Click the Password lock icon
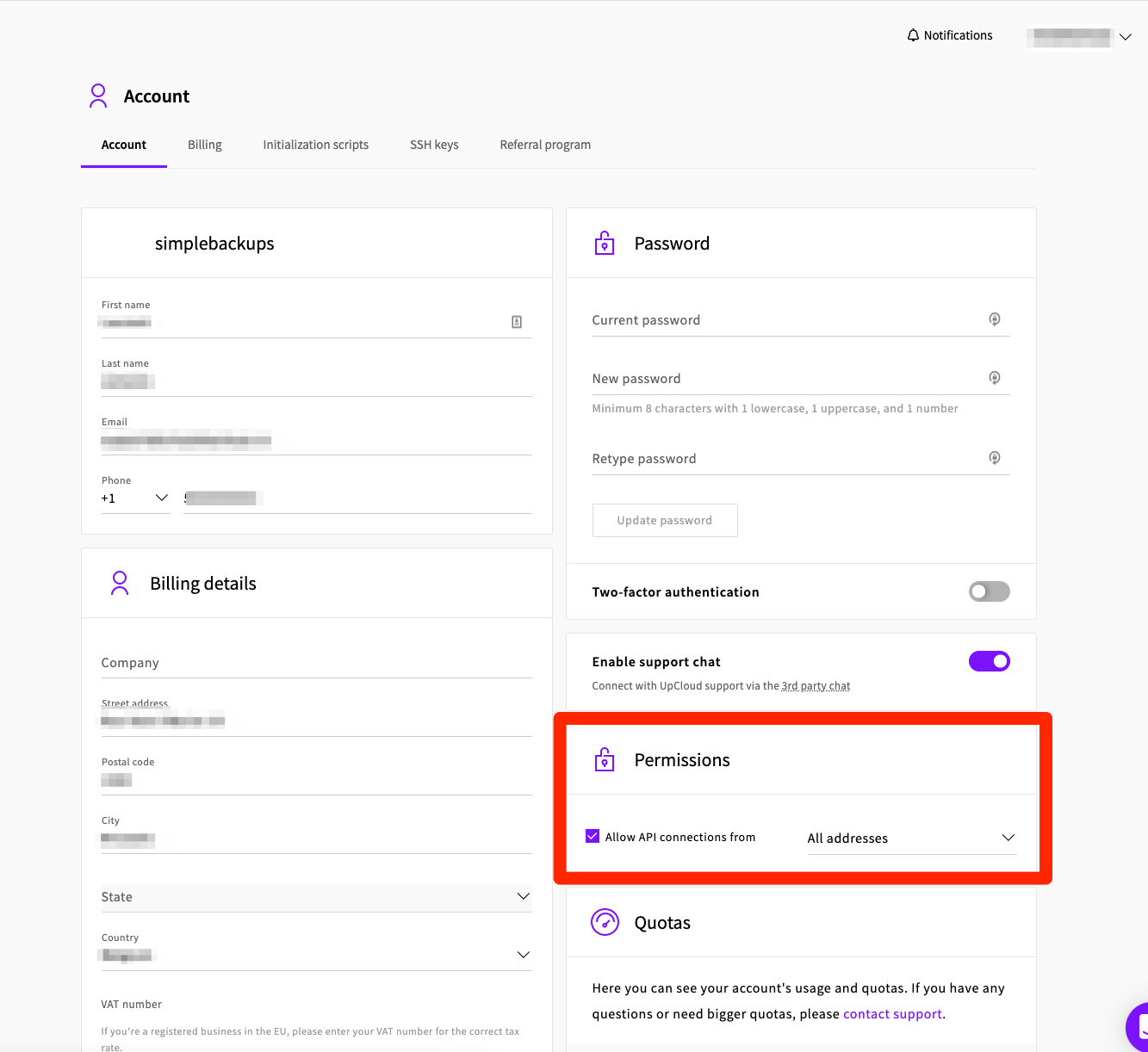The height and width of the screenshot is (1052, 1148). point(605,244)
